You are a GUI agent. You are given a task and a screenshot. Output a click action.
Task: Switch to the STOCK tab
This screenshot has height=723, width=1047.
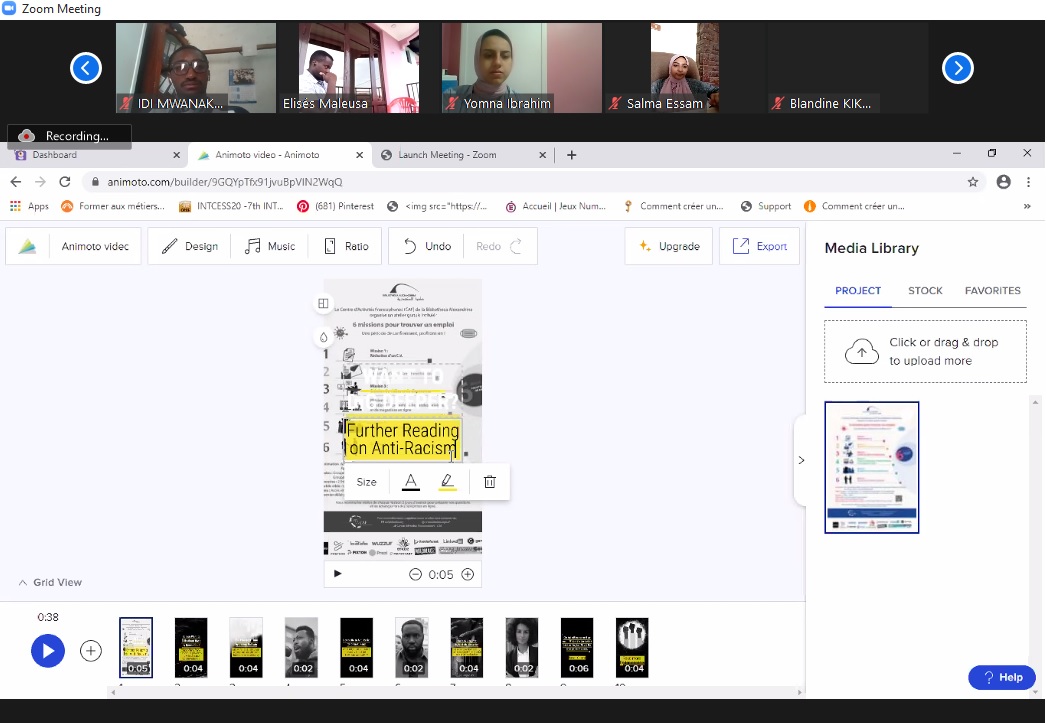(925, 291)
